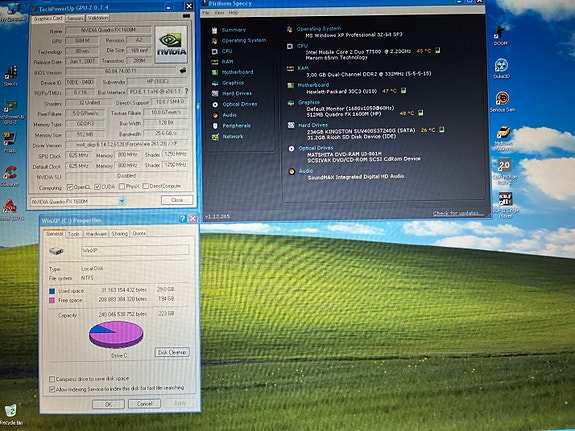Image resolution: width=575 pixels, height=431 pixels.
Task: Click the Bus Interface question mark icon
Action: pyautogui.click(x=187, y=91)
